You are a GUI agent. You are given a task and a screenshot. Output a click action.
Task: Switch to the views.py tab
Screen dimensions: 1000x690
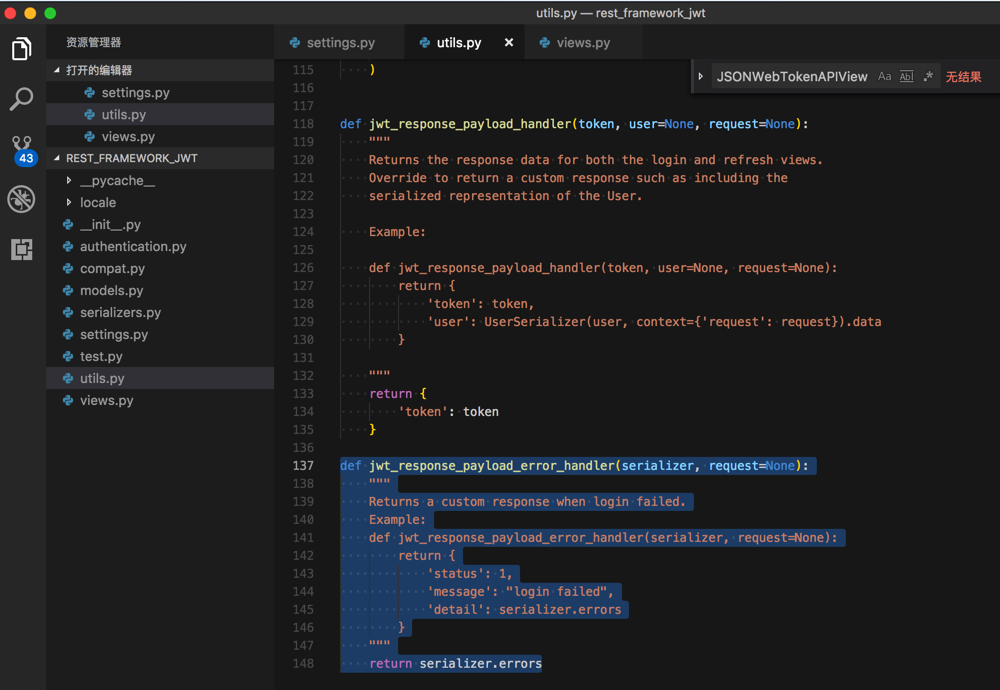(583, 43)
